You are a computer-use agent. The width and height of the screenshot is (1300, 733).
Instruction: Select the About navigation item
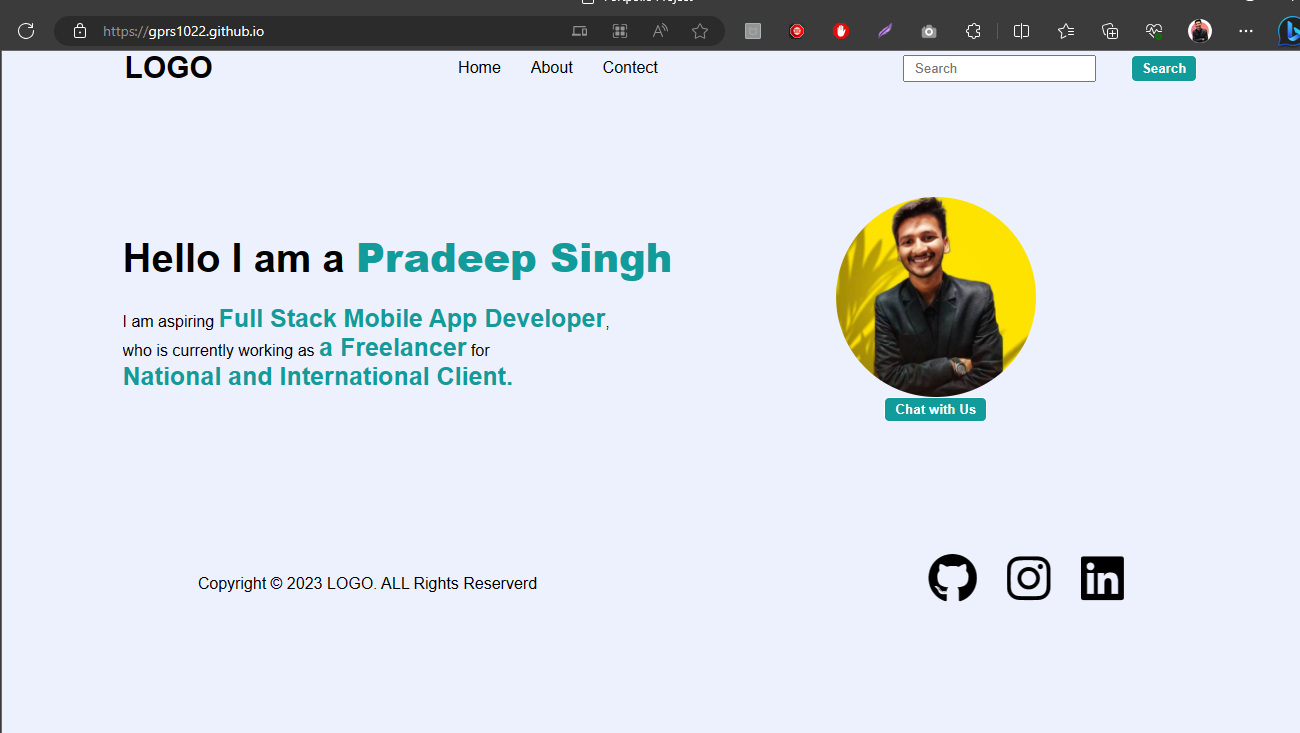coord(551,67)
